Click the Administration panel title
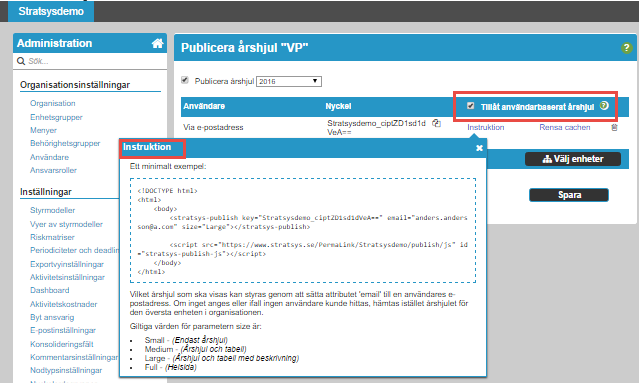Viewport: 639px width, 383px height. (55, 43)
